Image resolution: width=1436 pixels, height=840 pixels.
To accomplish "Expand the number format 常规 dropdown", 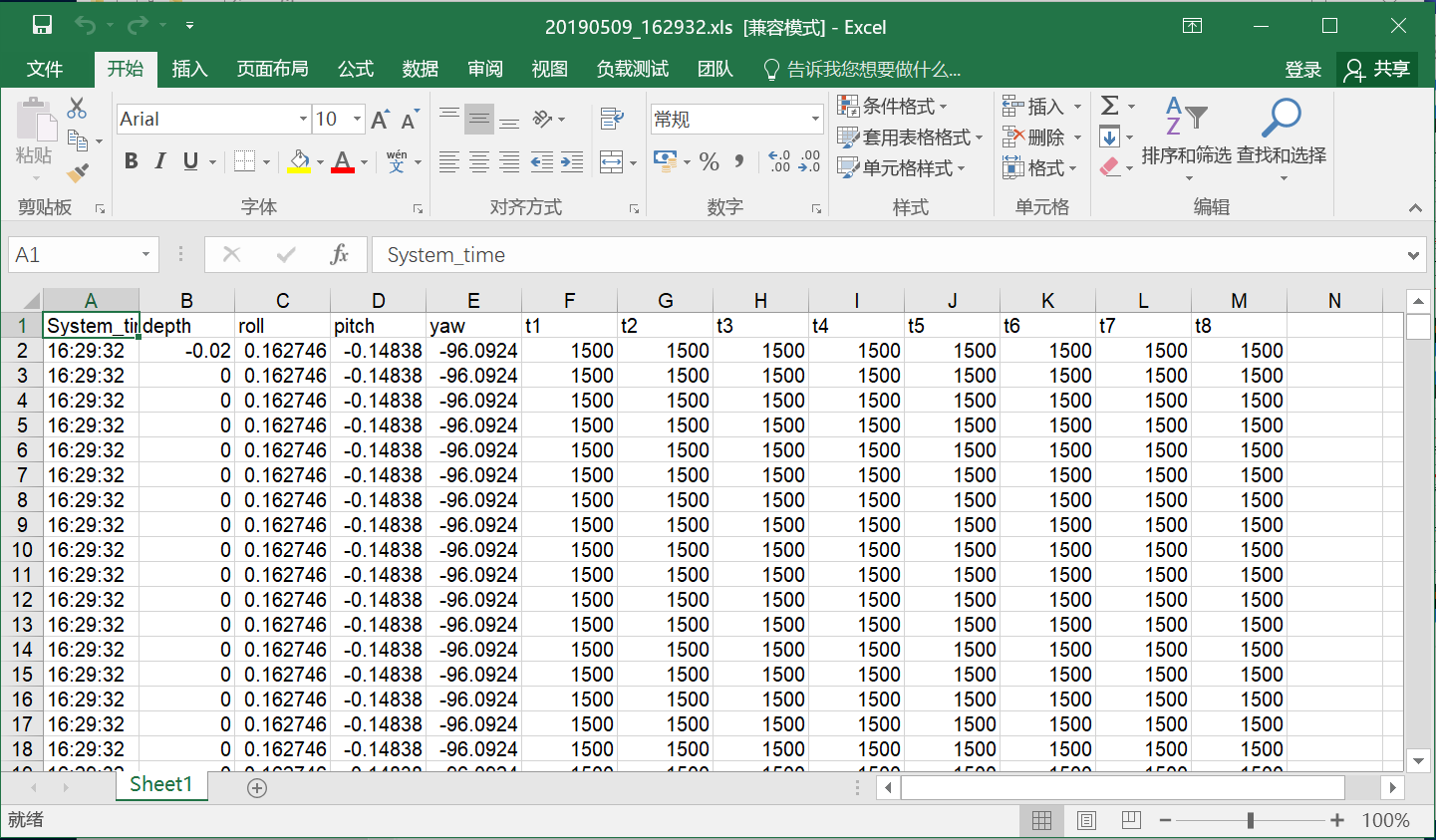I will click(x=815, y=120).
